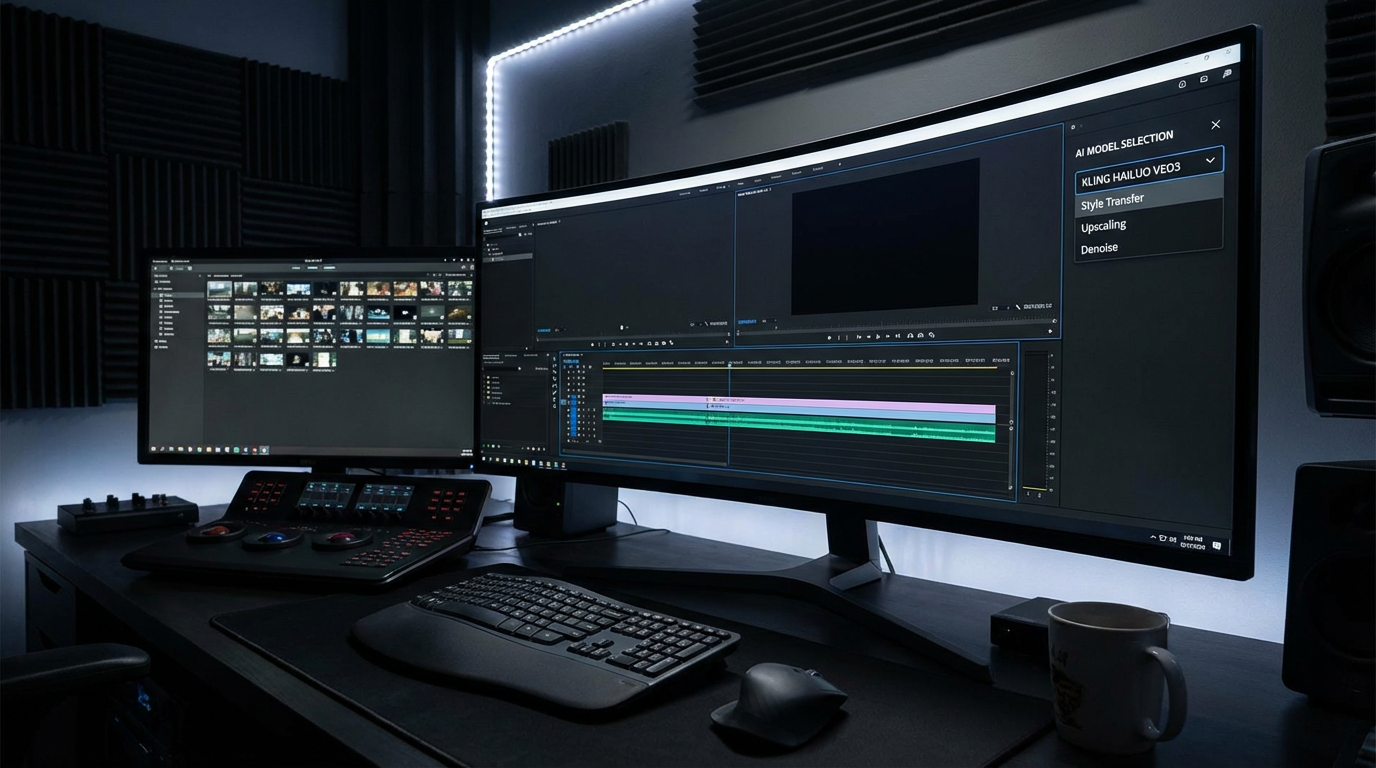Select the Timeline sequence tab
Screen dimensions: 1376x768
click(x=572, y=355)
